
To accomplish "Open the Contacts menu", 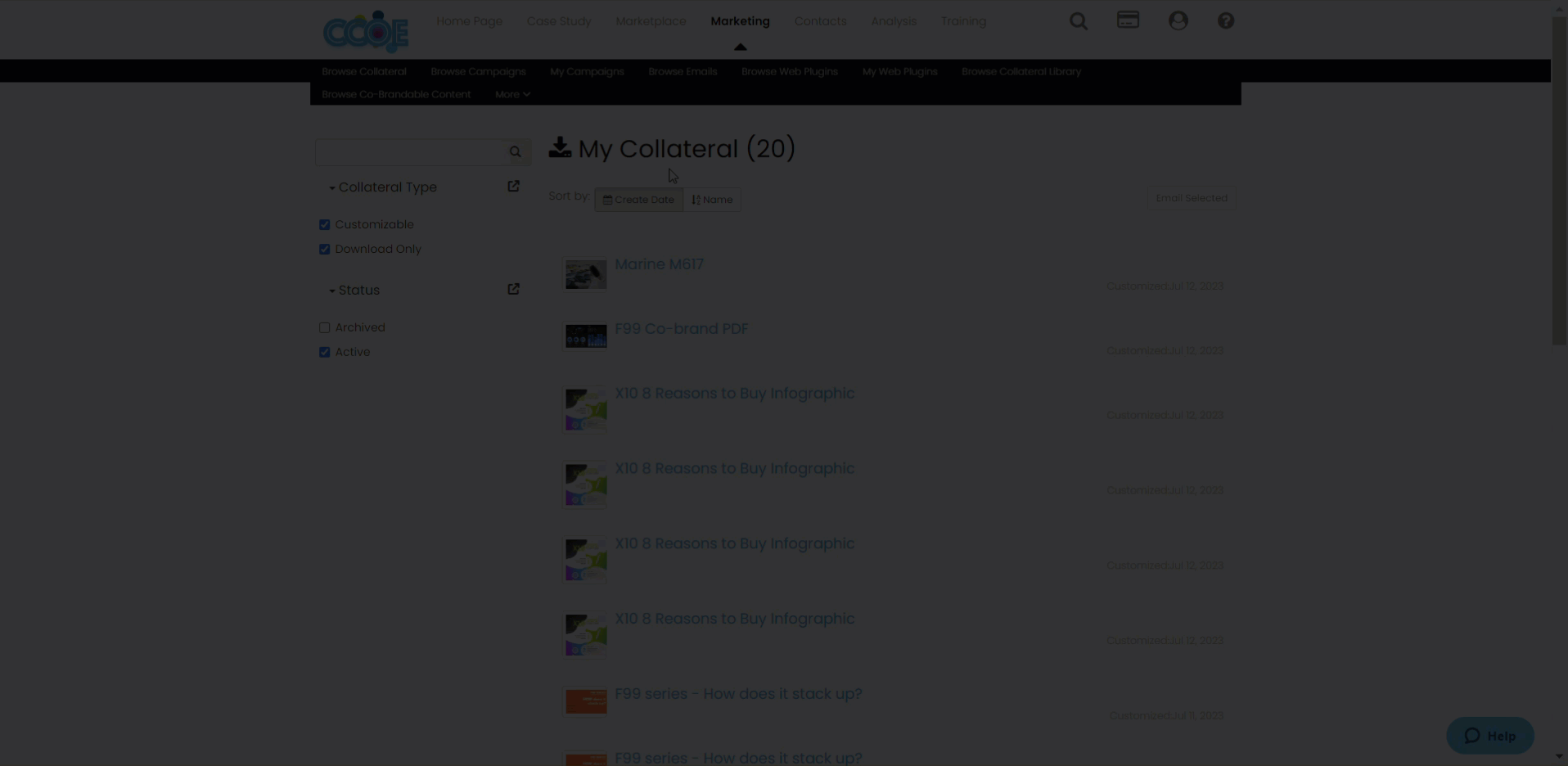I will click(x=820, y=21).
